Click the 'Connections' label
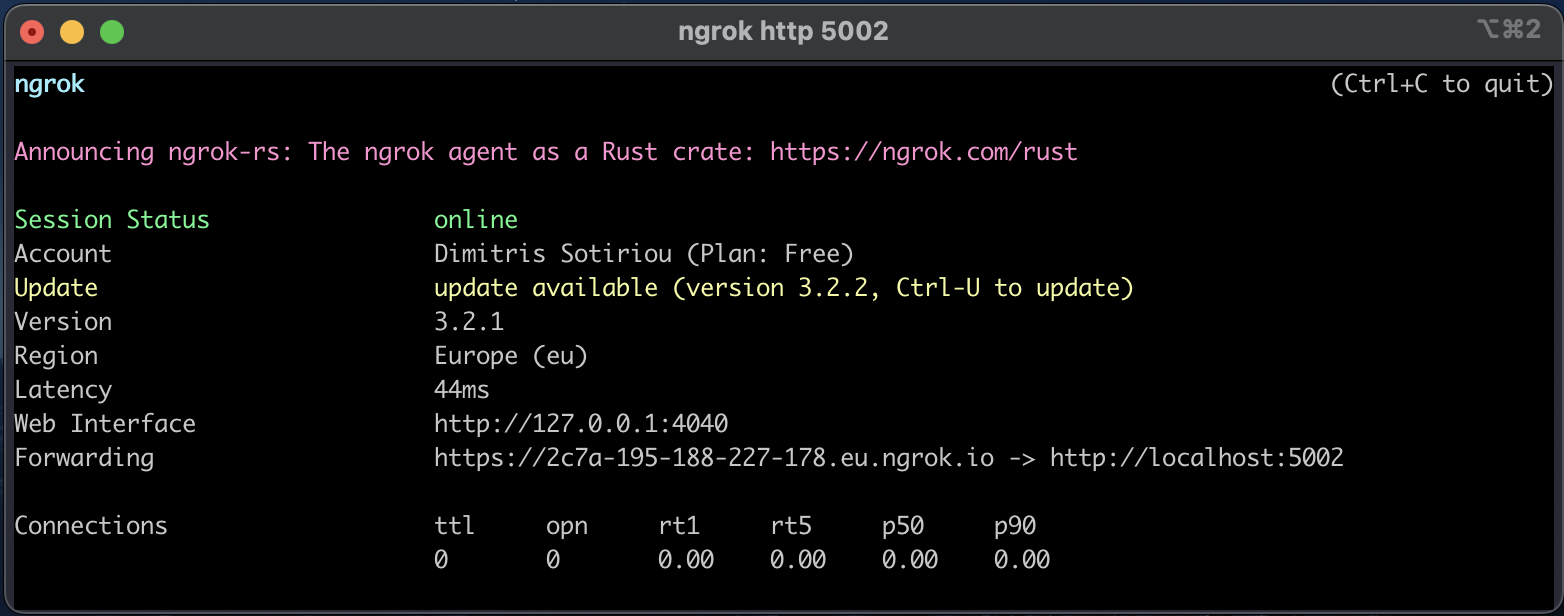Screen dimensions: 1564x616 point(91,526)
